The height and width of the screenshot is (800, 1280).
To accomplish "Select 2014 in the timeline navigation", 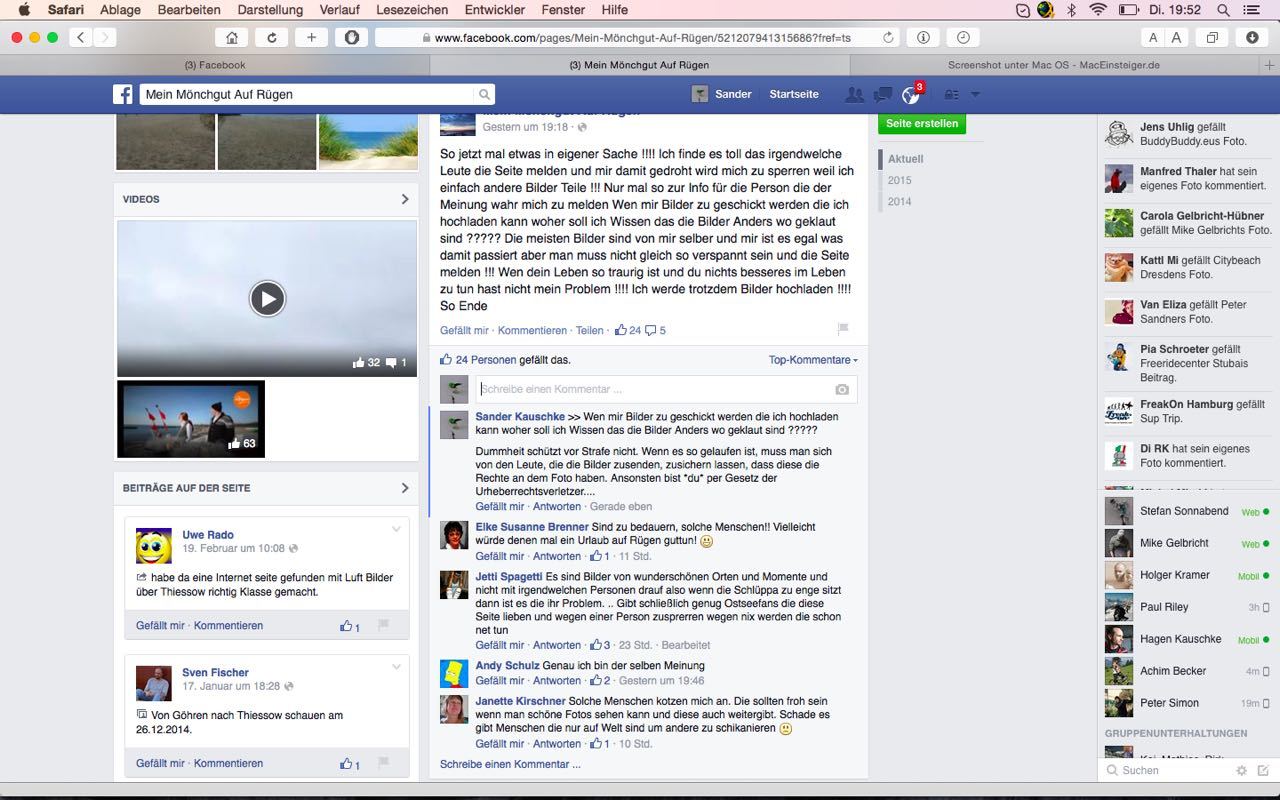I will (900, 202).
